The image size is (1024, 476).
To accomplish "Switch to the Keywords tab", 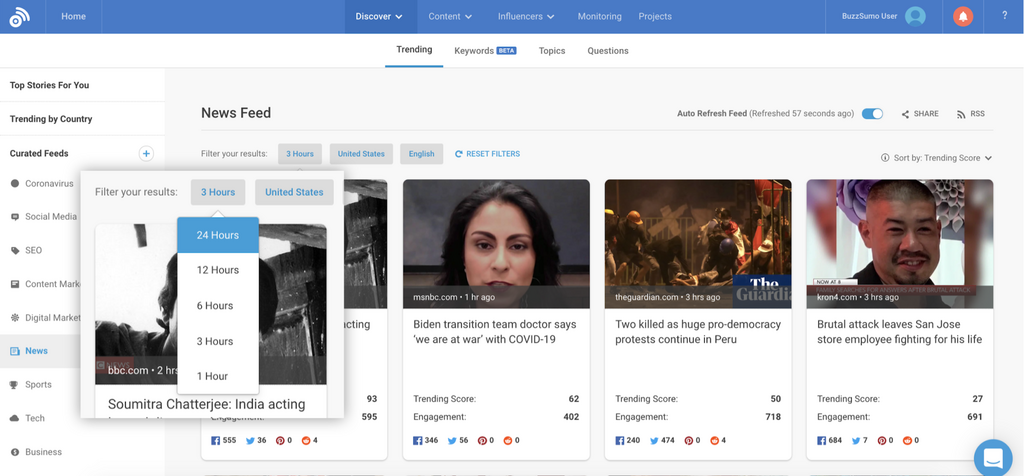I will (484, 50).
